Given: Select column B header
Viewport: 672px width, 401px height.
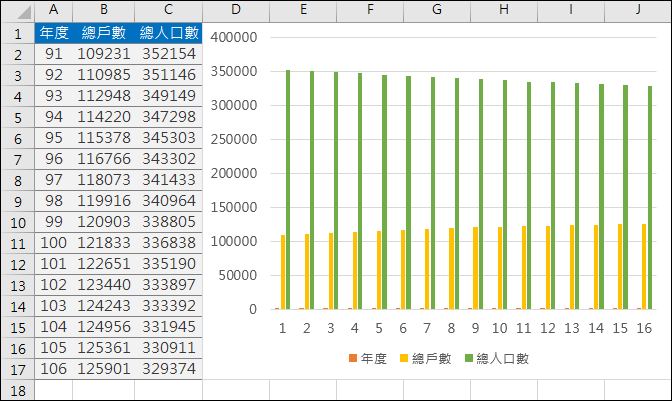Looking at the screenshot, I should (104, 11).
